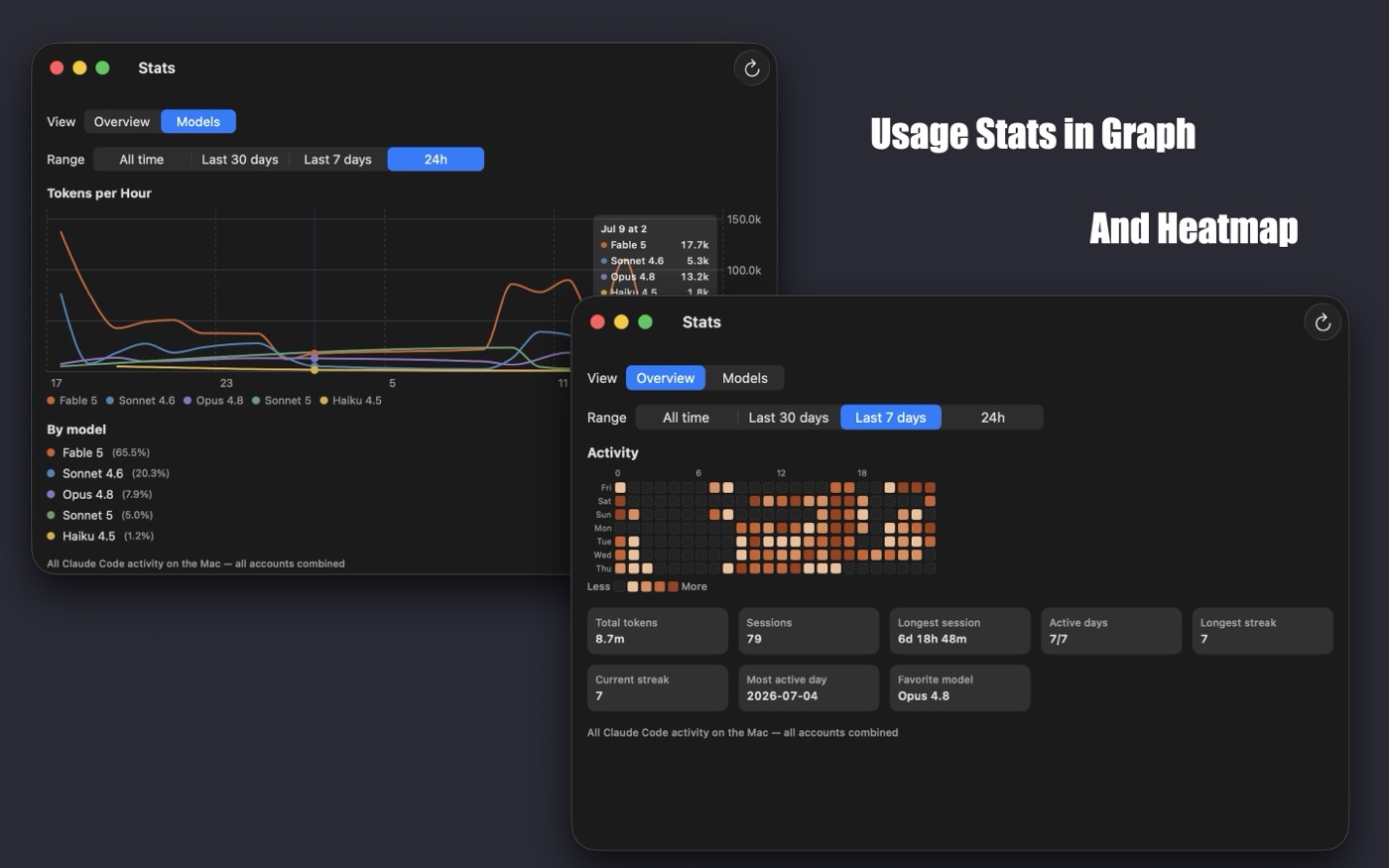Click the Usage Stats in Graph headline
1389x868 pixels.
[1033, 133]
